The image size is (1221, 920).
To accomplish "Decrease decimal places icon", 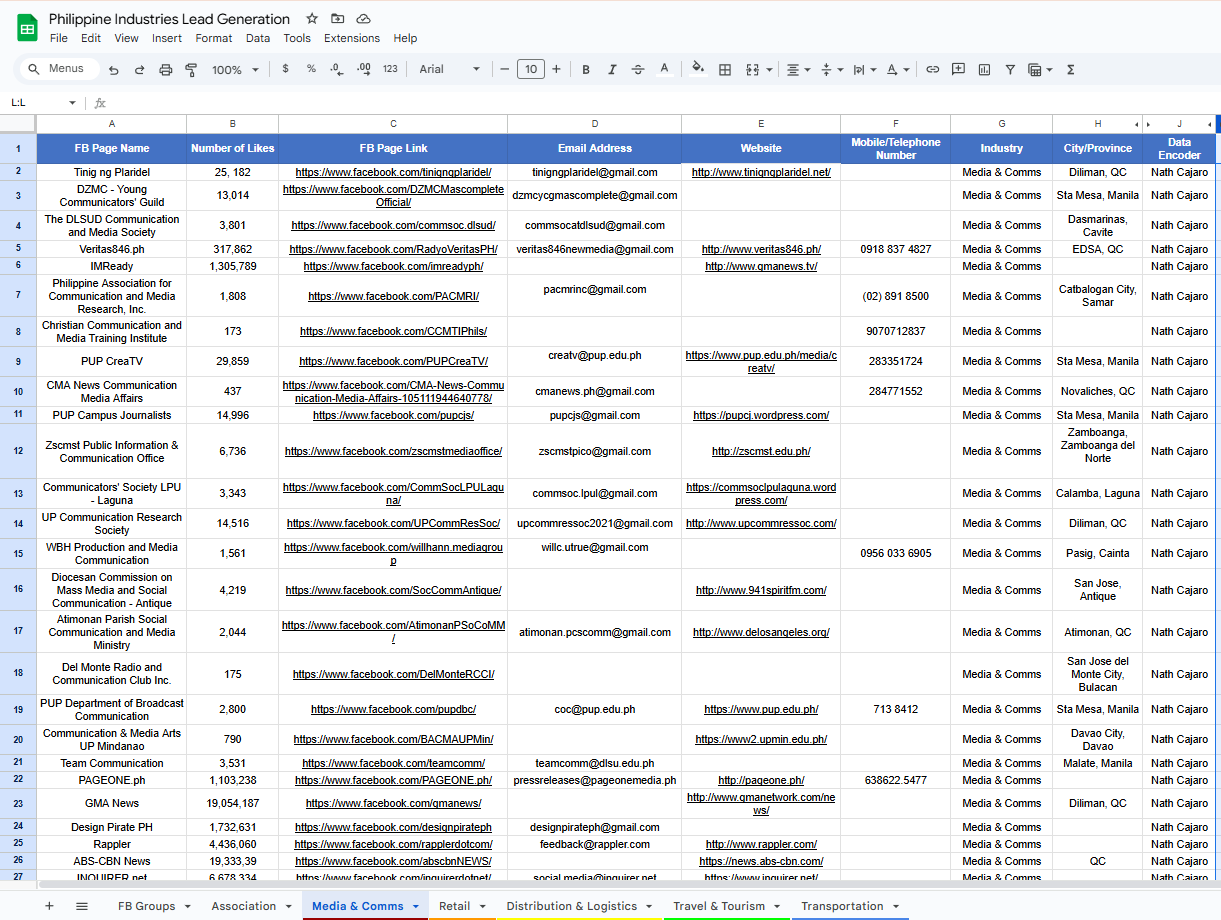I will (337, 69).
